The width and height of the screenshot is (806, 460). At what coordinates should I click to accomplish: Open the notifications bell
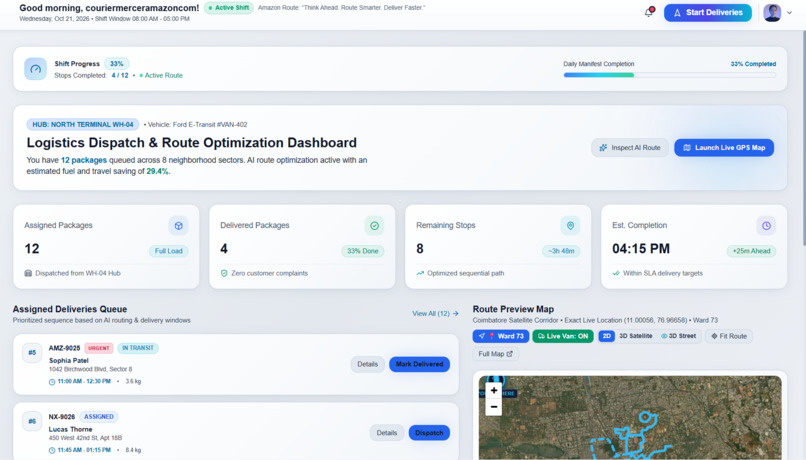point(649,12)
